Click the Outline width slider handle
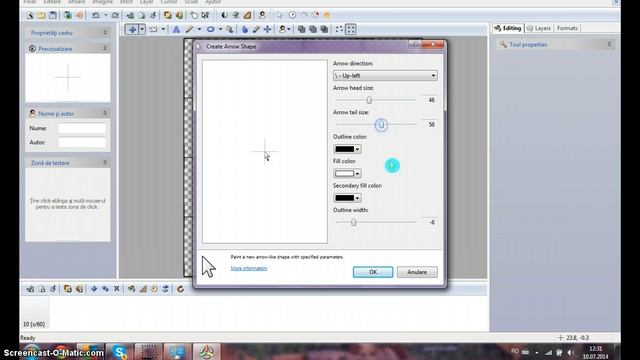640x360 pixels. (x=353, y=222)
